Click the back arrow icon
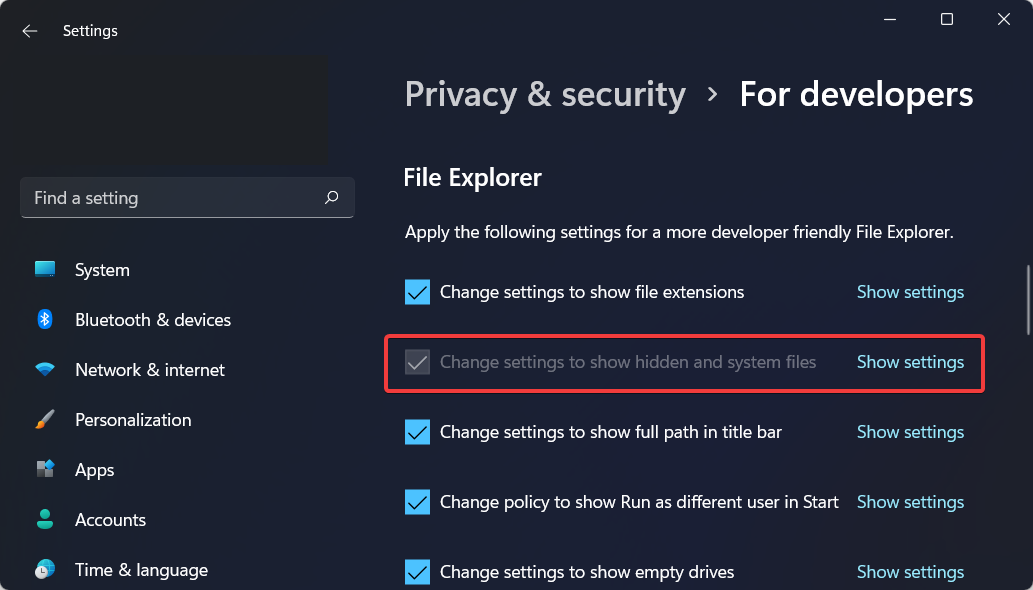Image resolution: width=1033 pixels, height=590 pixels. tap(30, 31)
